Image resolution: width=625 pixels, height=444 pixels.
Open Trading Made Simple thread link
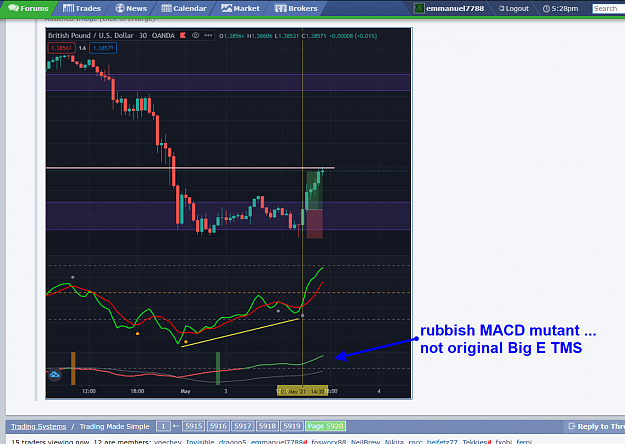(114, 426)
